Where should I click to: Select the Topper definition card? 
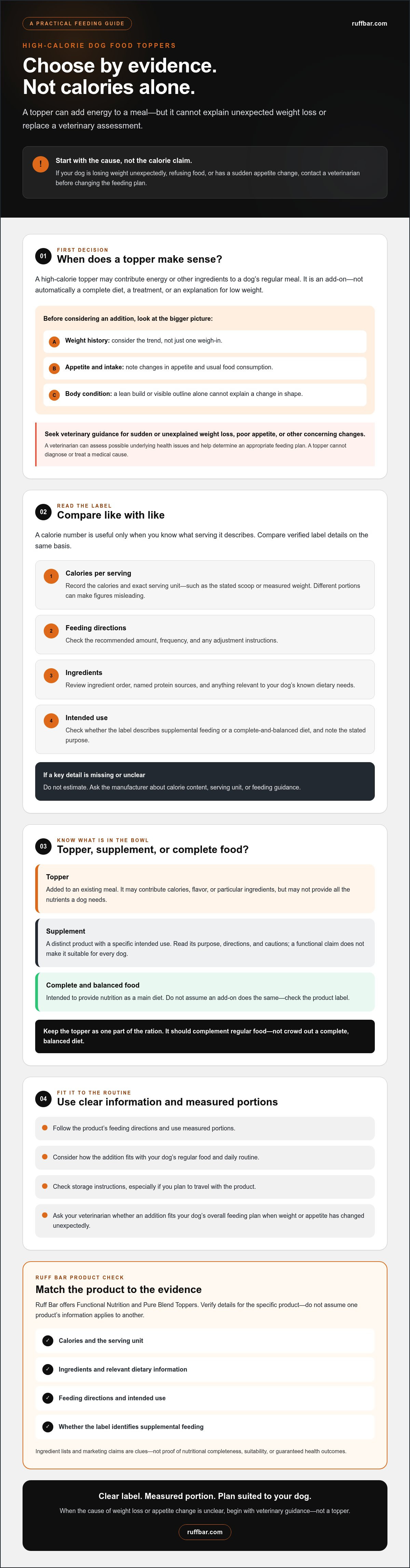pos(205,888)
